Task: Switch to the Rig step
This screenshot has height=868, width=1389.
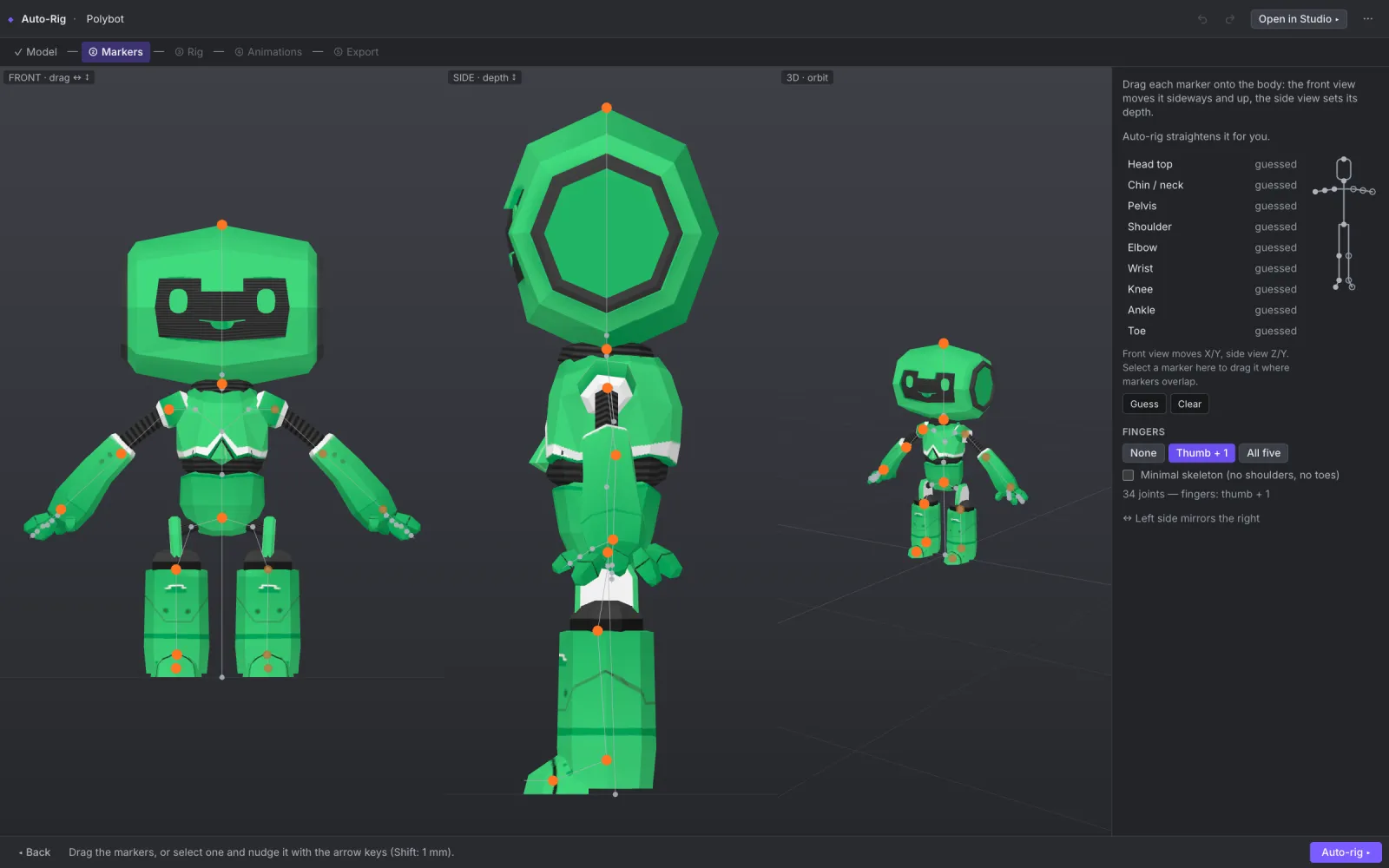Action: pyautogui.click(x=188, y=52)
